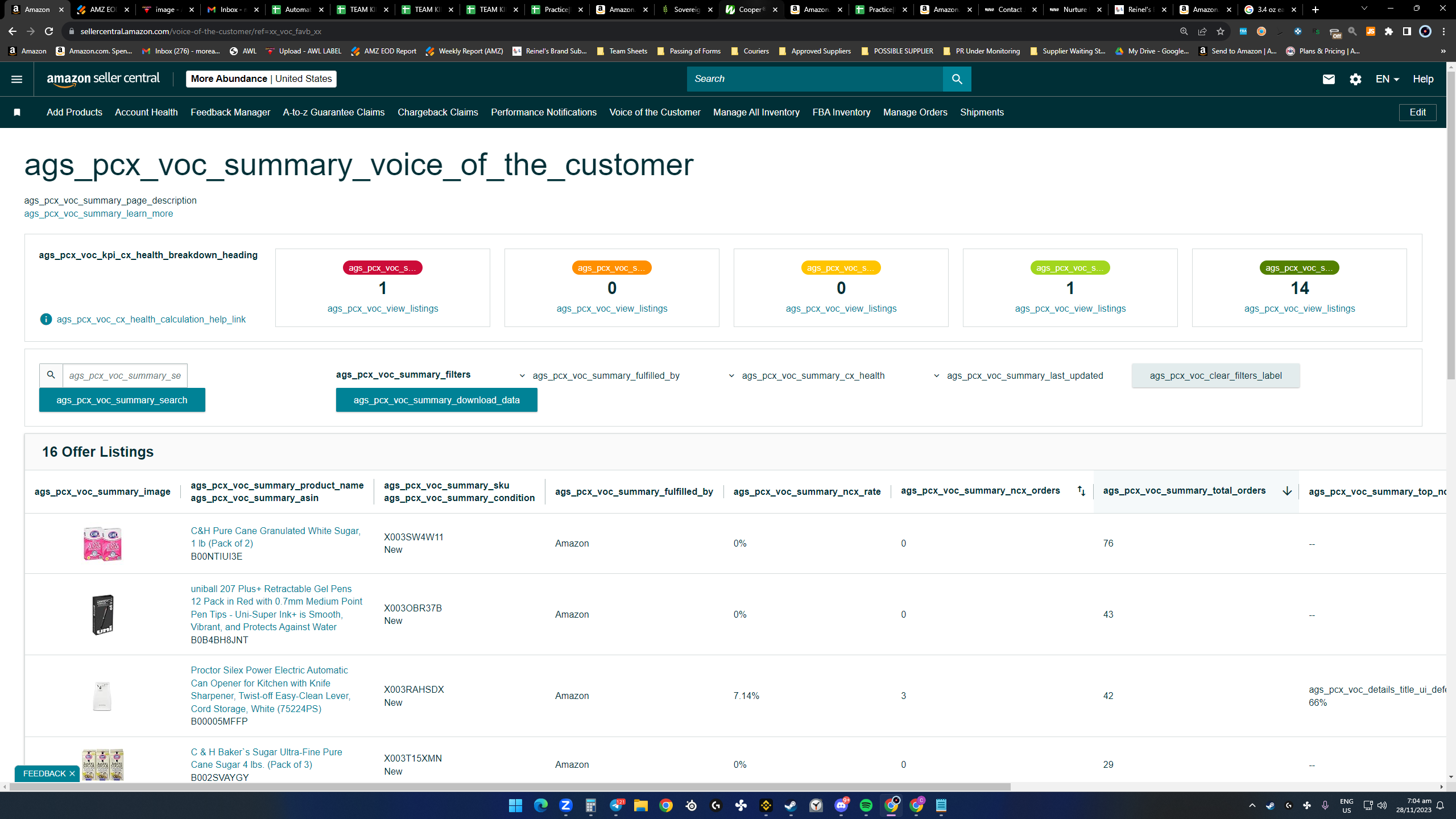Viewport: 1456px width, 819px height.
Task: Open Discord from the taskbar
Action: coord(841,805)
